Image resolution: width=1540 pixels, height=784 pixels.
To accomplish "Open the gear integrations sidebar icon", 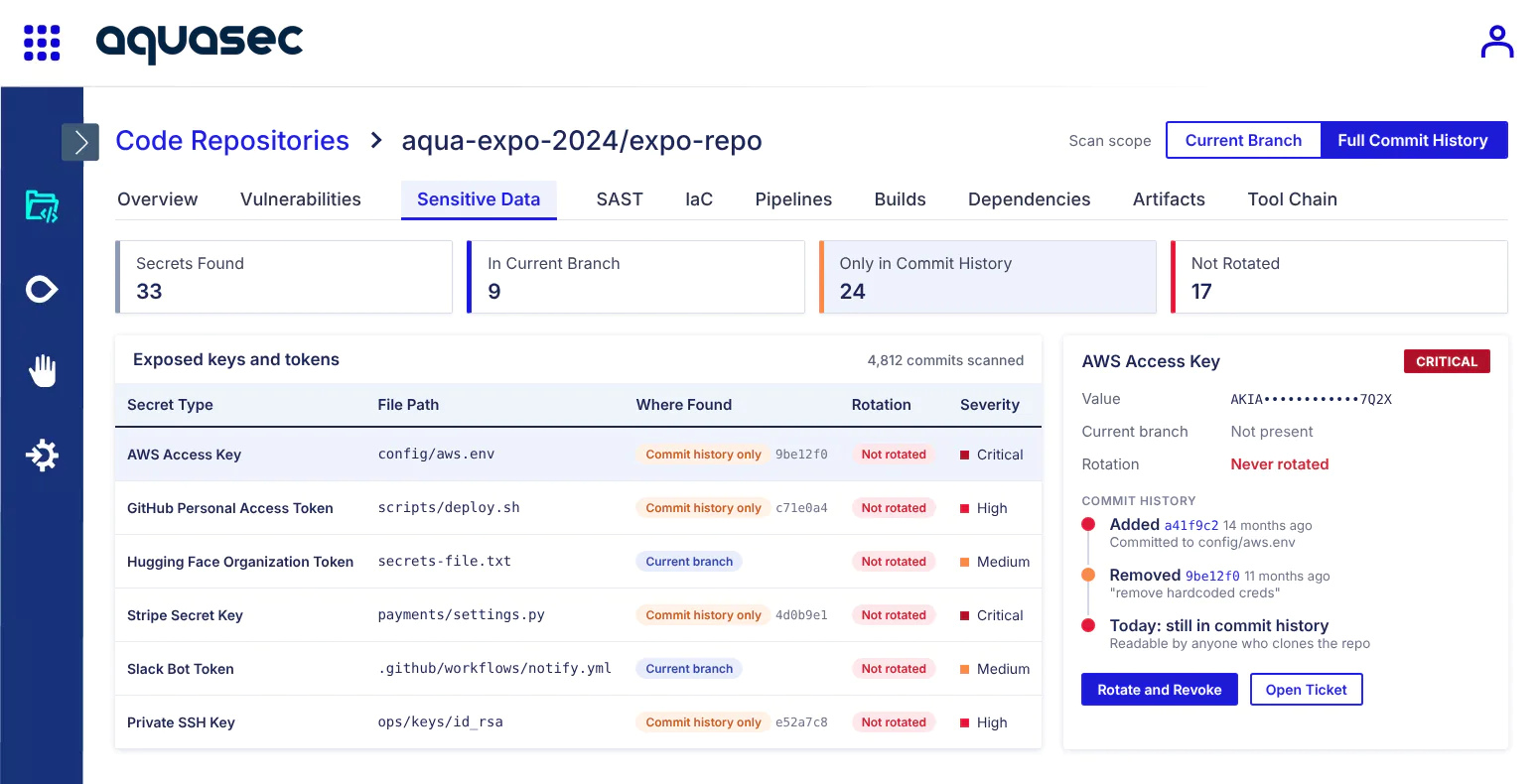I will (x=42, y=456).
